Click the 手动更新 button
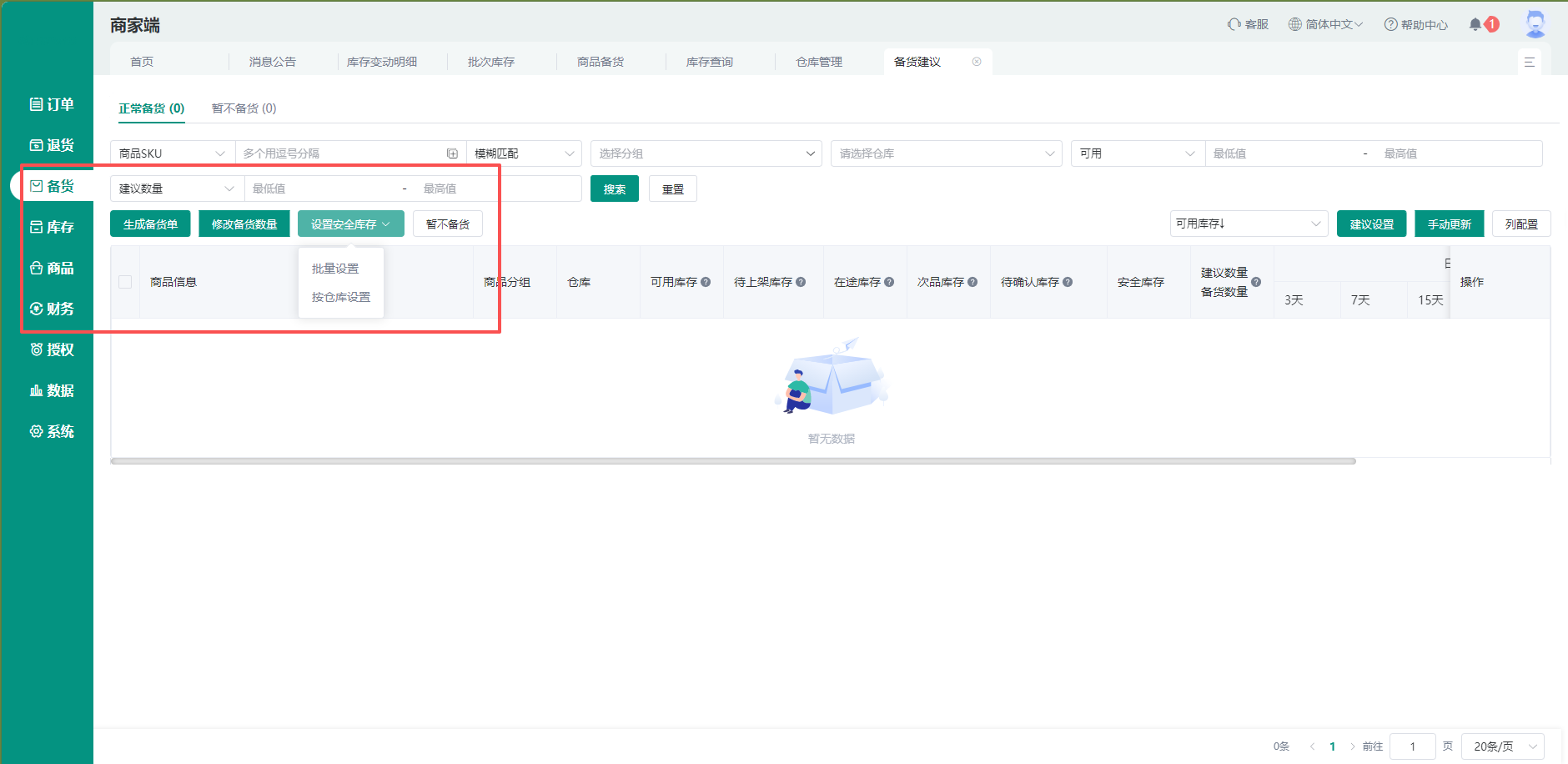The height and width of the screenshot is (764, 1568). click(1449, 223)
